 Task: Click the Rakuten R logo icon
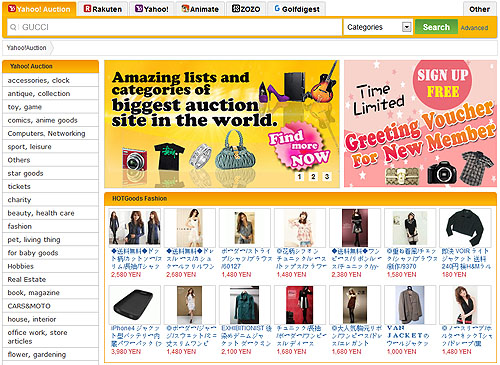click(87, 9)
